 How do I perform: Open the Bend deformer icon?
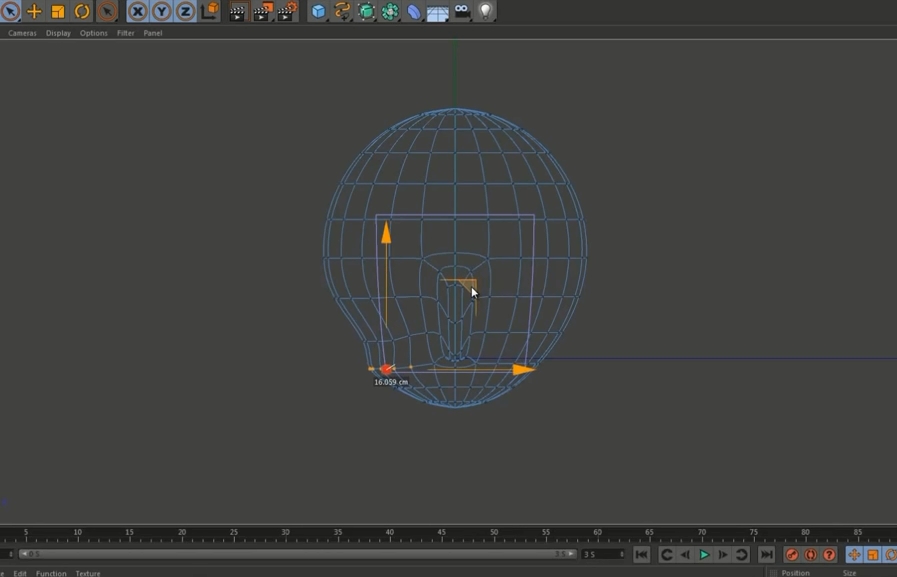(414, 11)
